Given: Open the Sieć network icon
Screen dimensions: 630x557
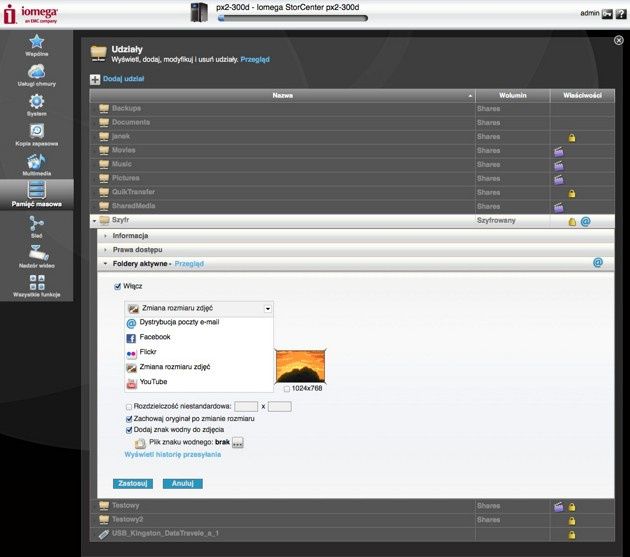Looking at the screenshot, I should [x=37, y=223].
